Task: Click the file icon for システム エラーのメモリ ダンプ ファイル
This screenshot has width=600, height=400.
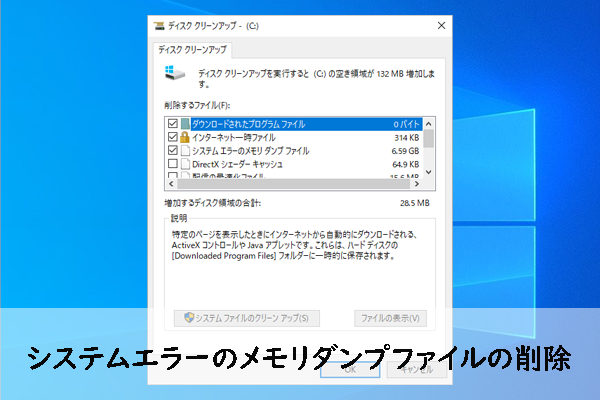Action: coord(185,150)
